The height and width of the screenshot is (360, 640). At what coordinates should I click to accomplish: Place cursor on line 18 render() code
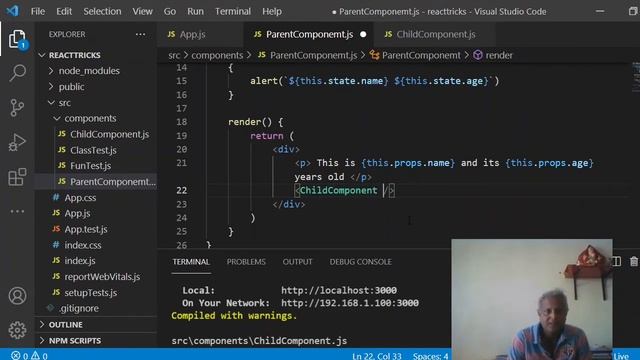point(256,122)
